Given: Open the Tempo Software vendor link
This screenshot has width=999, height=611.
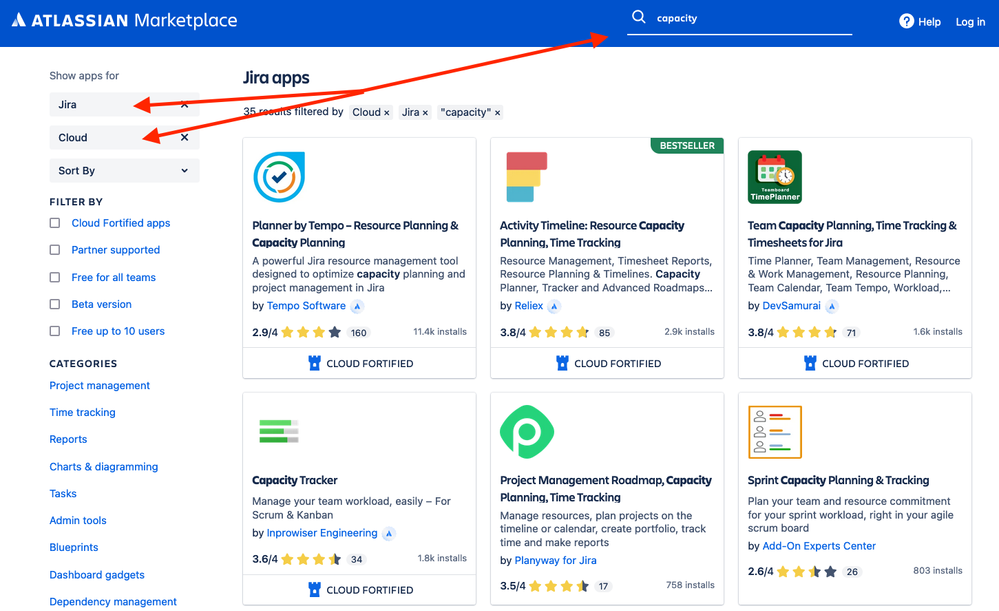Looking at the screenshot, I should pos(306,306).
